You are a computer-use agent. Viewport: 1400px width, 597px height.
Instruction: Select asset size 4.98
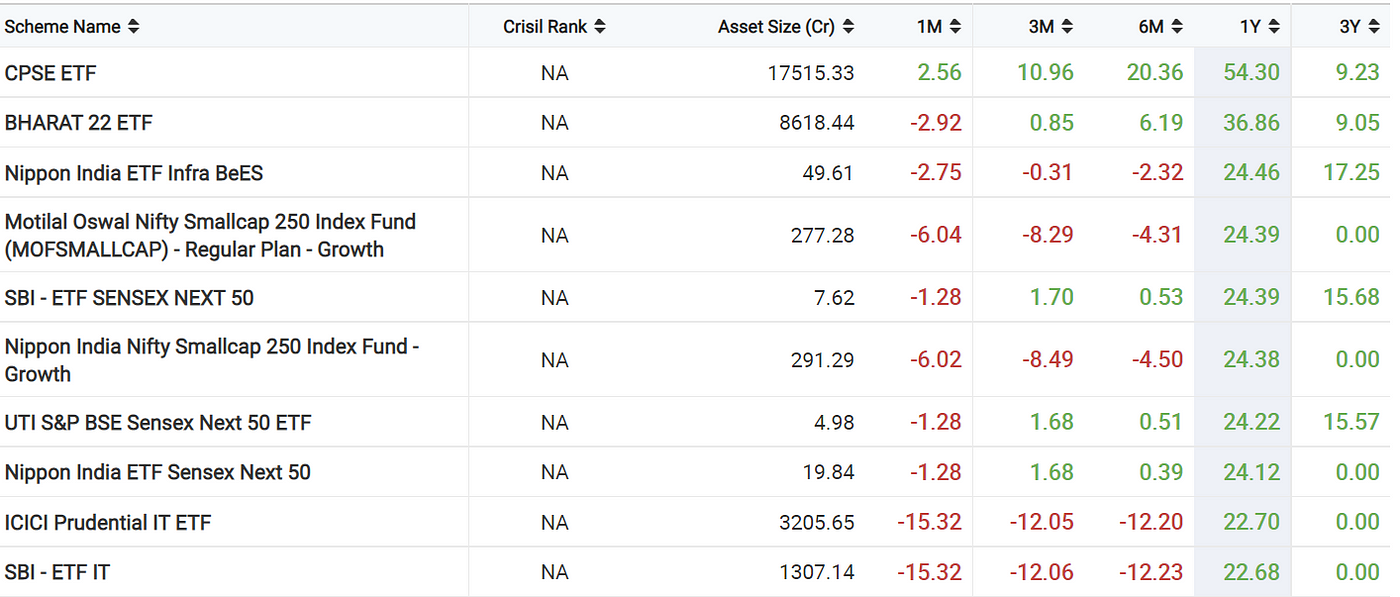pyautogui.click(x=835, y=423)
